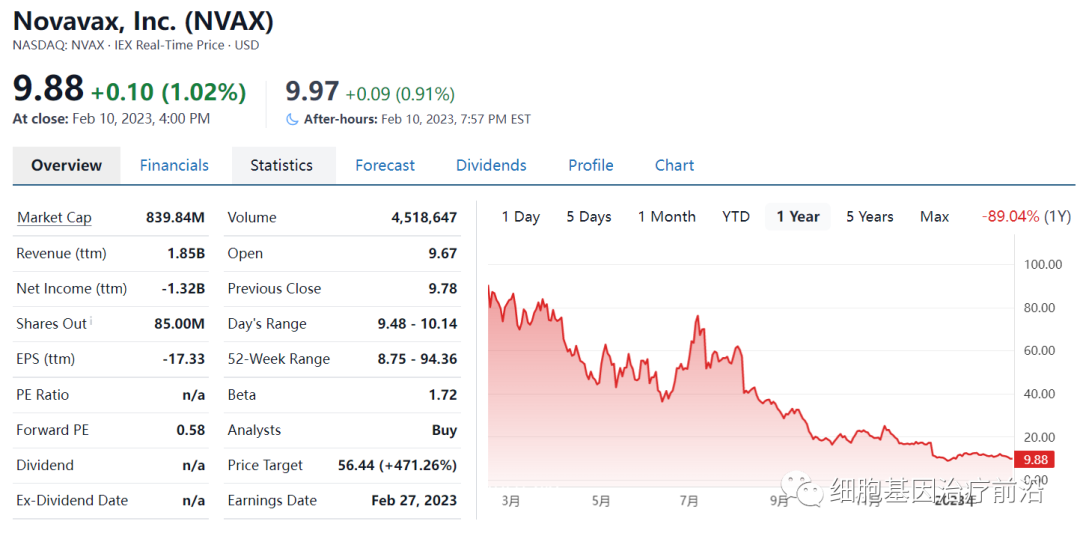This screenshot has height=539, width=1080.
Task: Open the Overview tab
Action: [66, 165]
